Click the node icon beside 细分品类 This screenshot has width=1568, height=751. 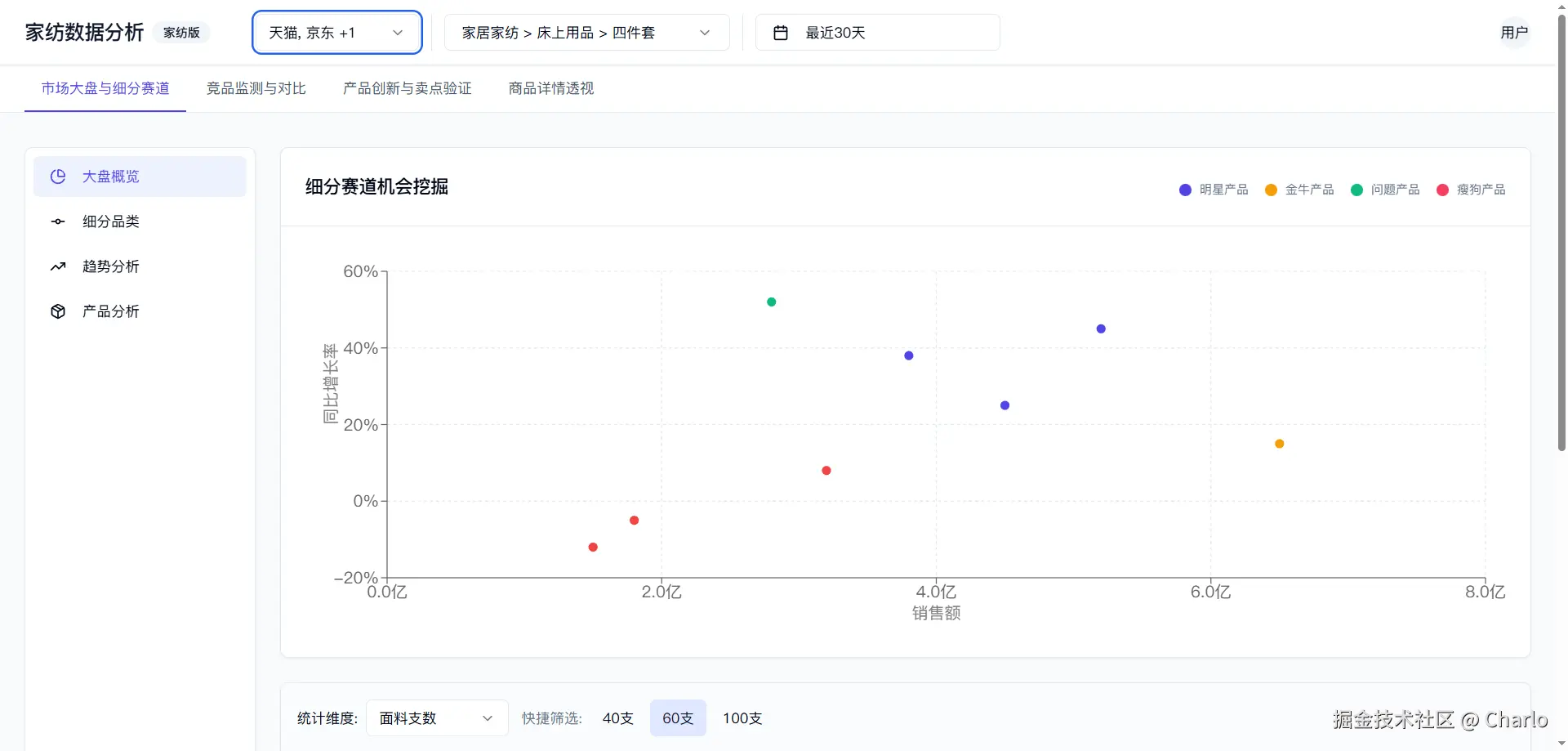click(58, 221)
